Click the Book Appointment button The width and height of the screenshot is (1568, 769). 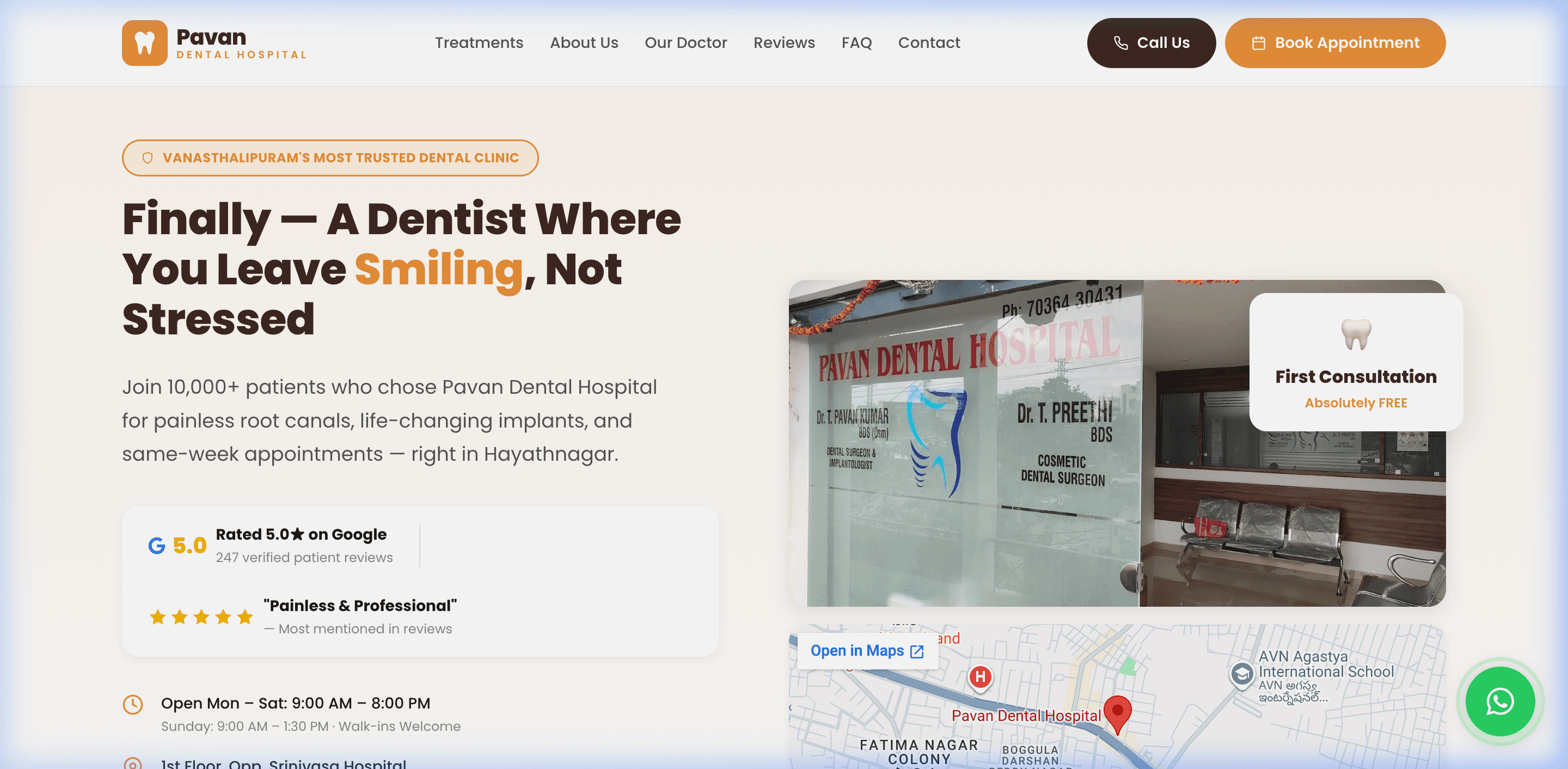(1335, 42)
